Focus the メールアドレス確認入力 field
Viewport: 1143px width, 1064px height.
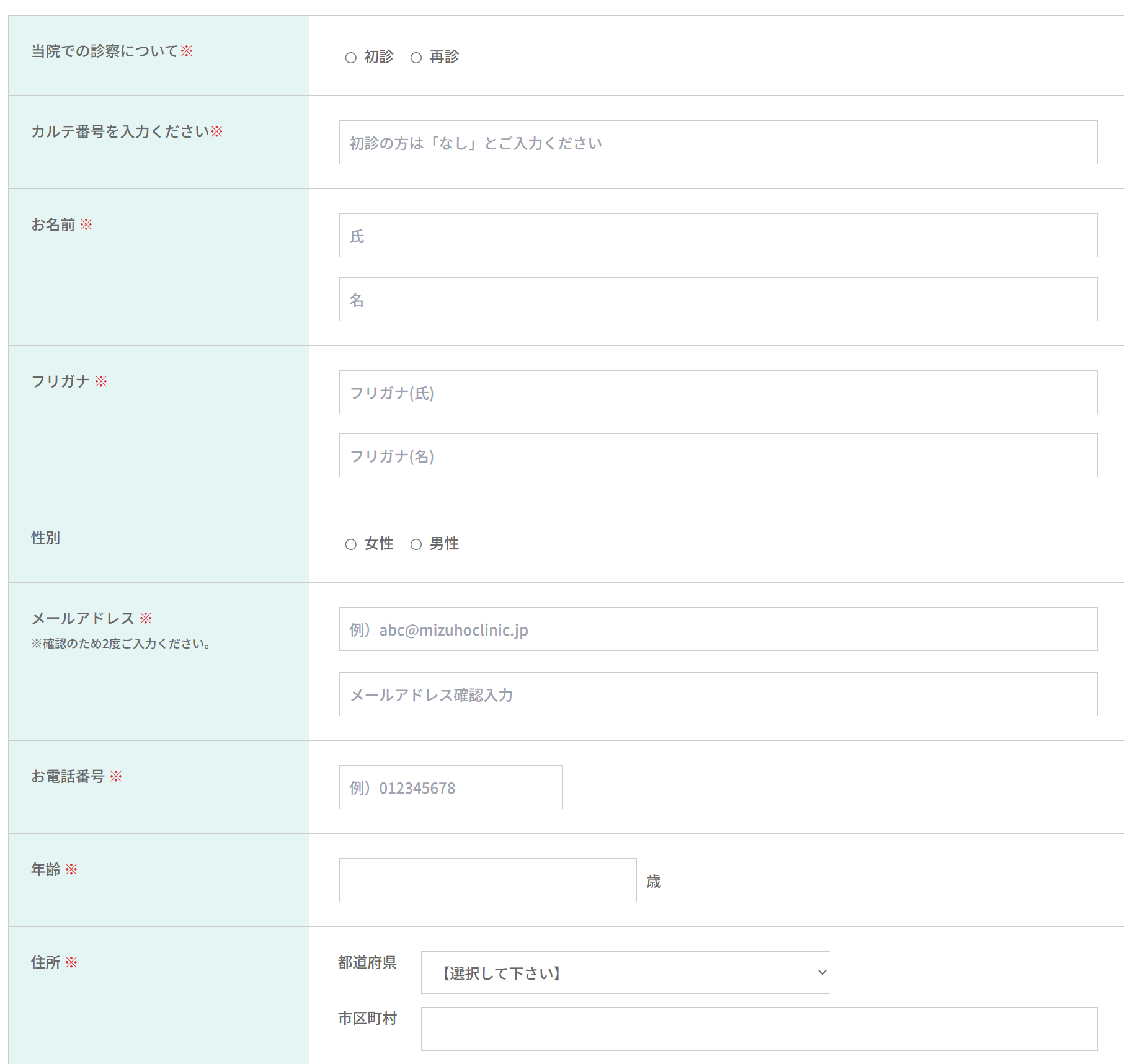(x=718, y=694)
